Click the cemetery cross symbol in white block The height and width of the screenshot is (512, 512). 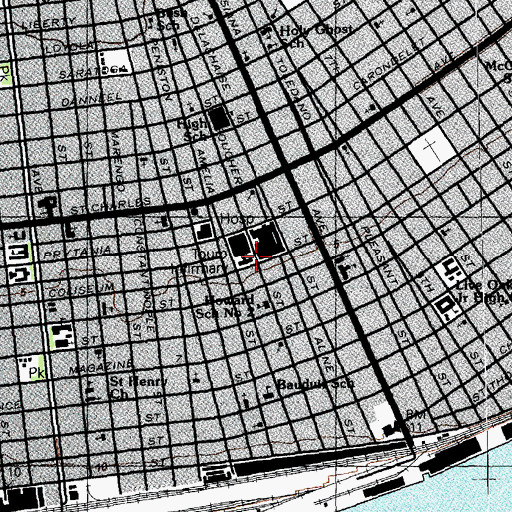[x=432, y=150]
